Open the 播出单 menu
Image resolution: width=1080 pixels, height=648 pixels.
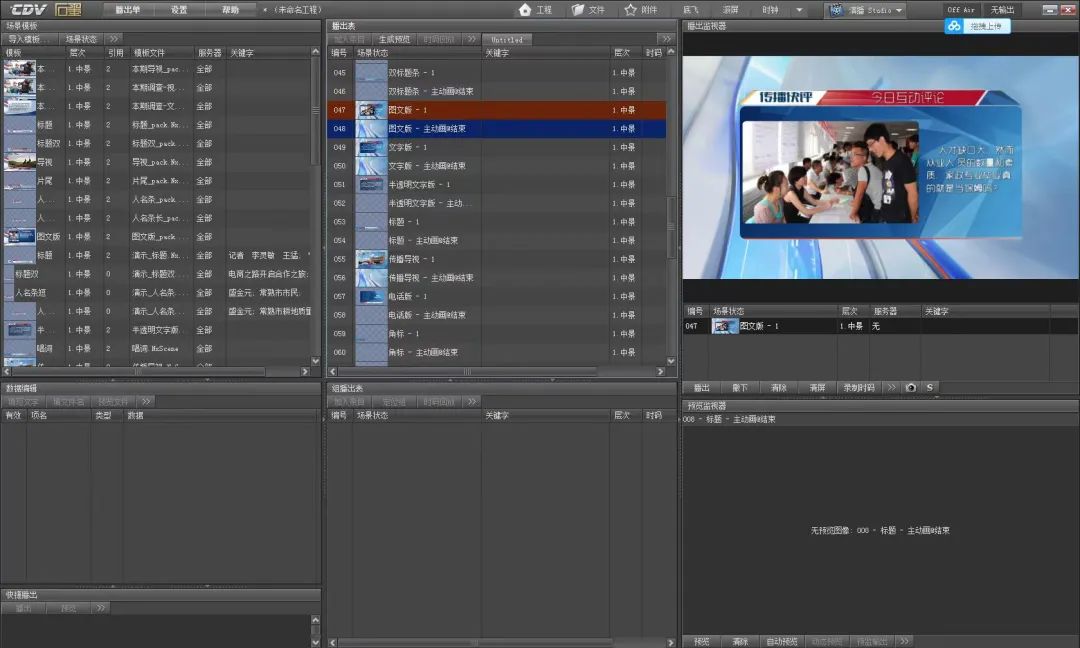pos(128,9)
